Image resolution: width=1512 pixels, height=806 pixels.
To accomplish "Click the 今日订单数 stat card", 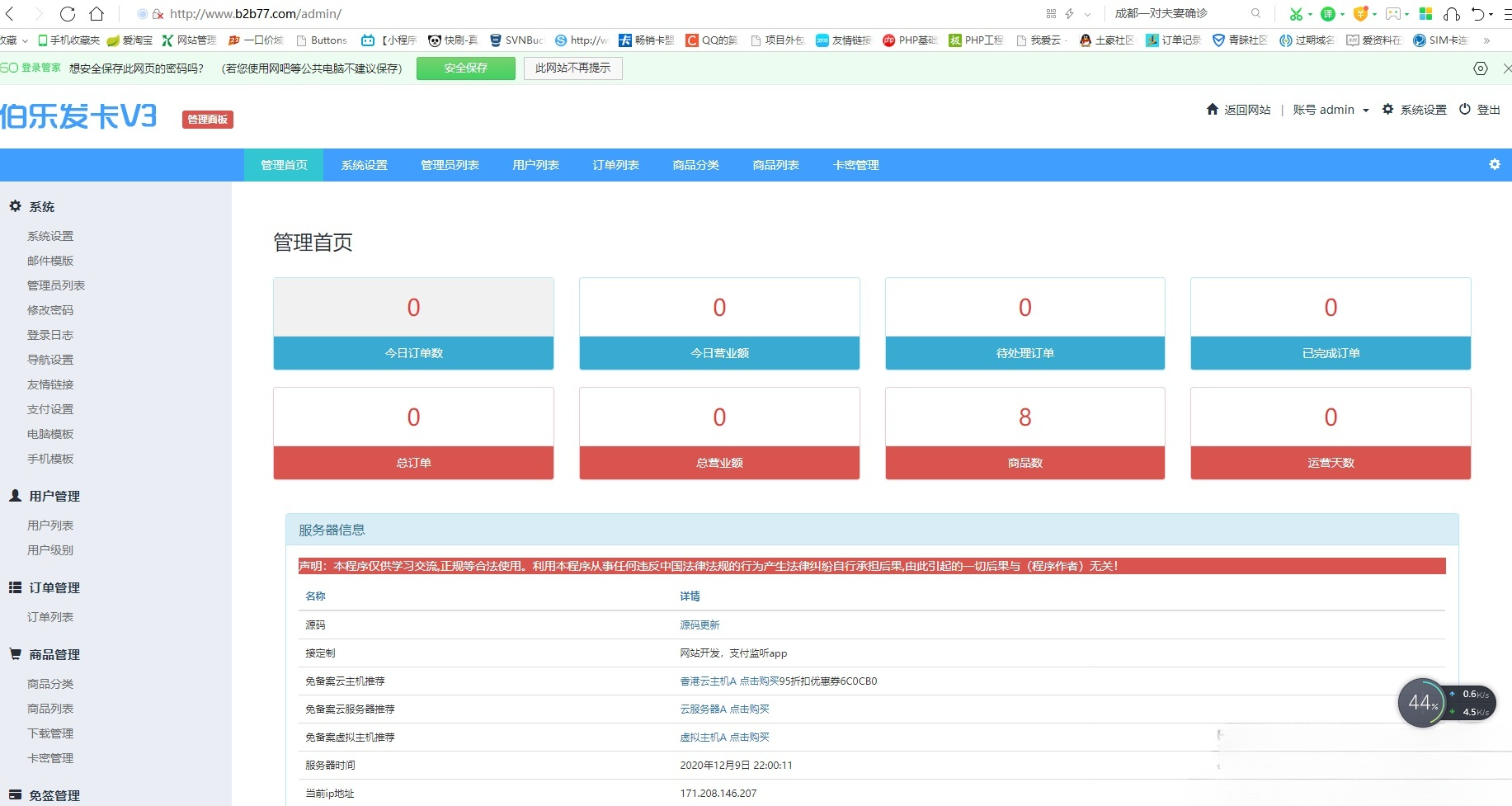I will pos(413,323).
